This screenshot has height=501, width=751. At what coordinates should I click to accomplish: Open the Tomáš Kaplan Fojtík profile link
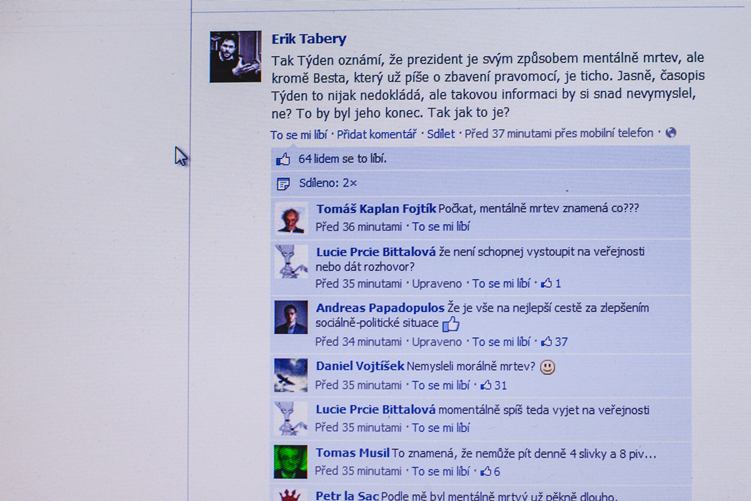tap(376, 209)
